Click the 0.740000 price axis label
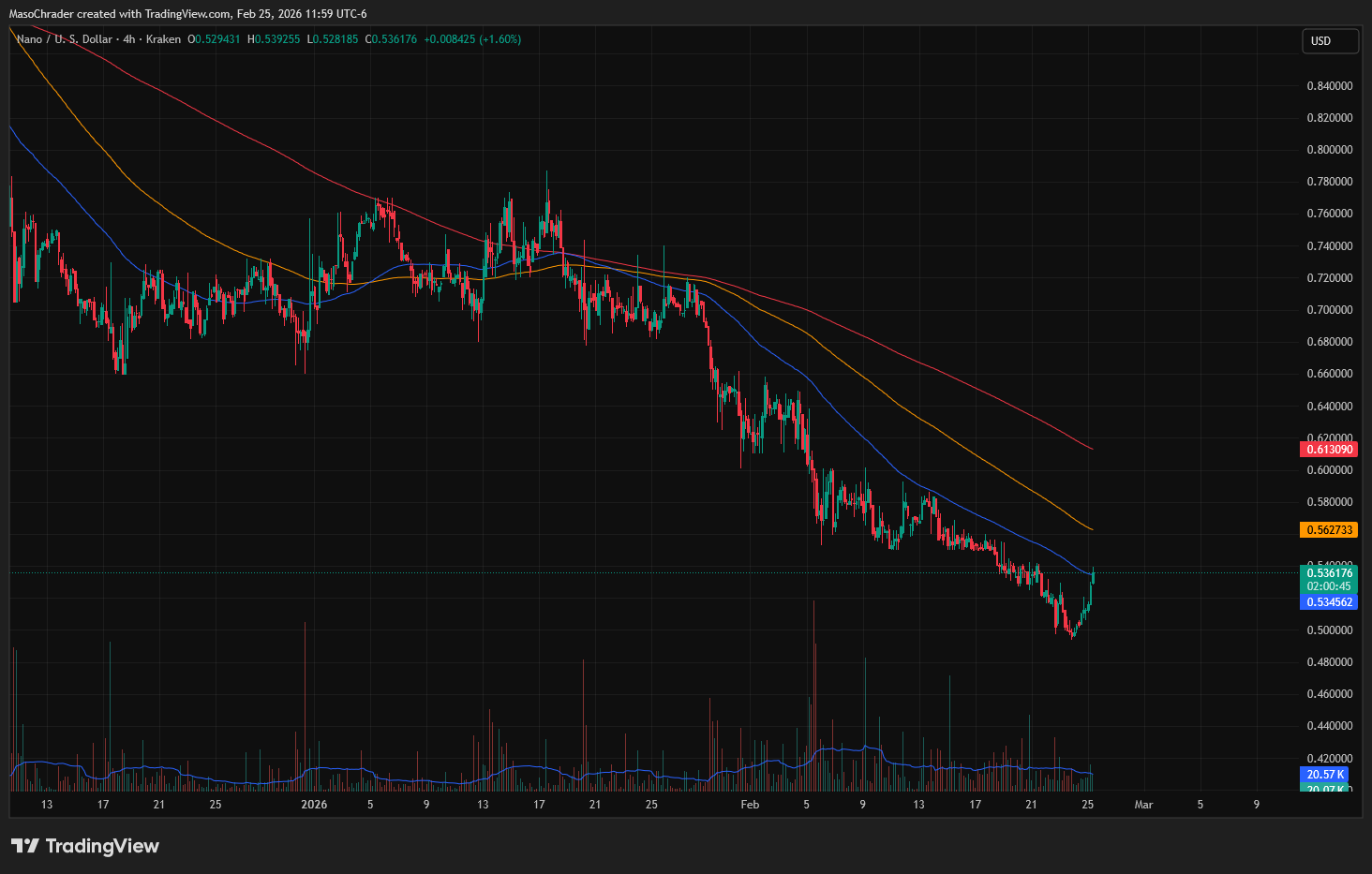1372x874 pixels. point(1330,246)
